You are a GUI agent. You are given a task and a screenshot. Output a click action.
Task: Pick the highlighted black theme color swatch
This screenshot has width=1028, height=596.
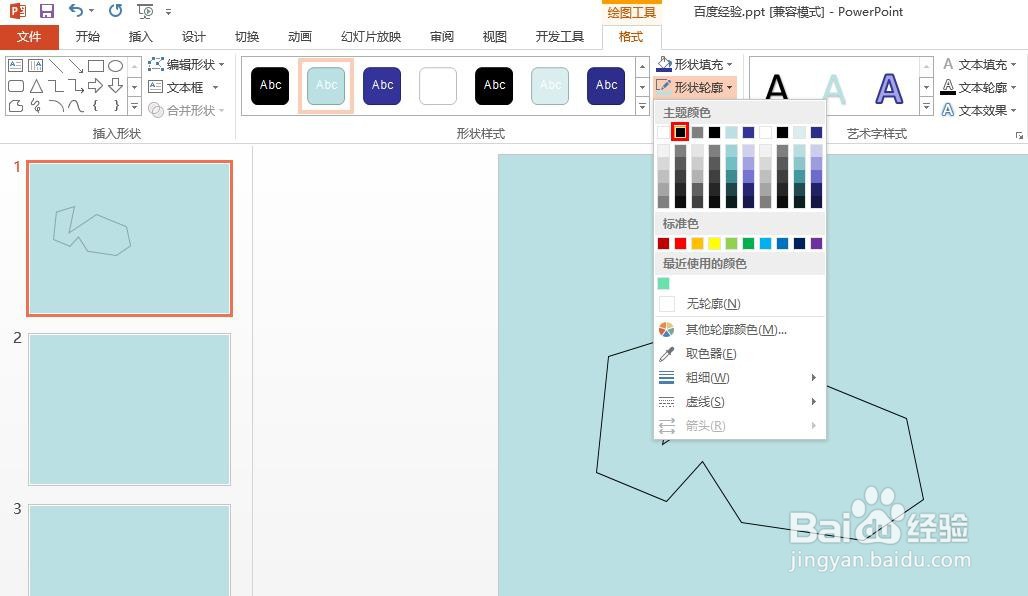point(681,132)
